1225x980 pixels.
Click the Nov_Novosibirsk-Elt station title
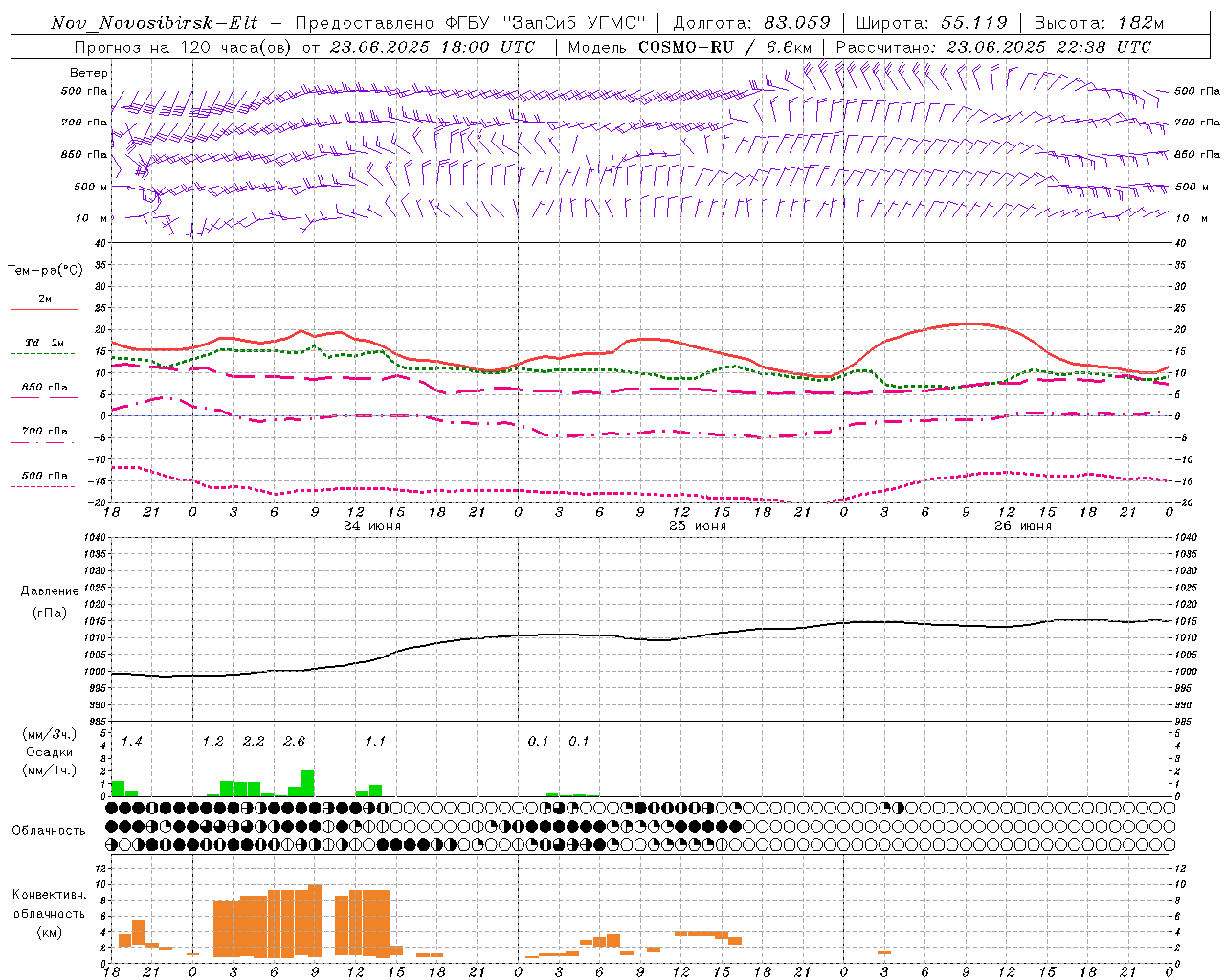pos(154,23)
